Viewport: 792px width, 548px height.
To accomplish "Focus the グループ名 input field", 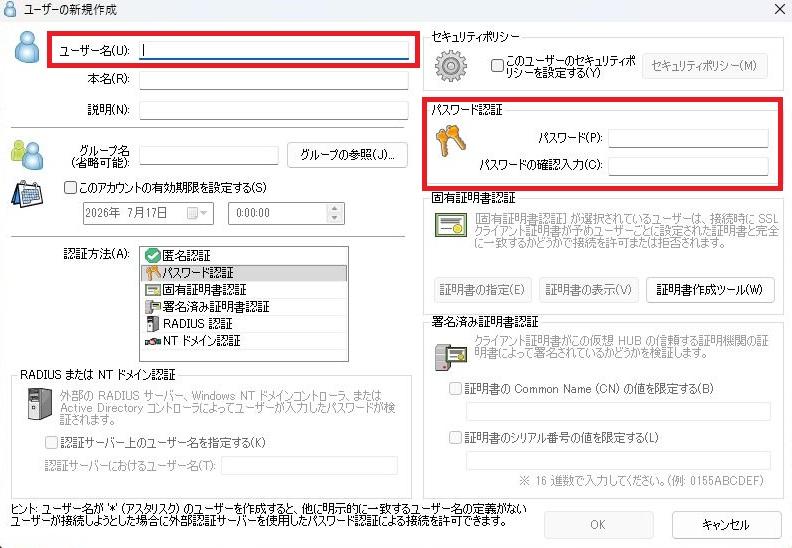I will coord(209,155).
